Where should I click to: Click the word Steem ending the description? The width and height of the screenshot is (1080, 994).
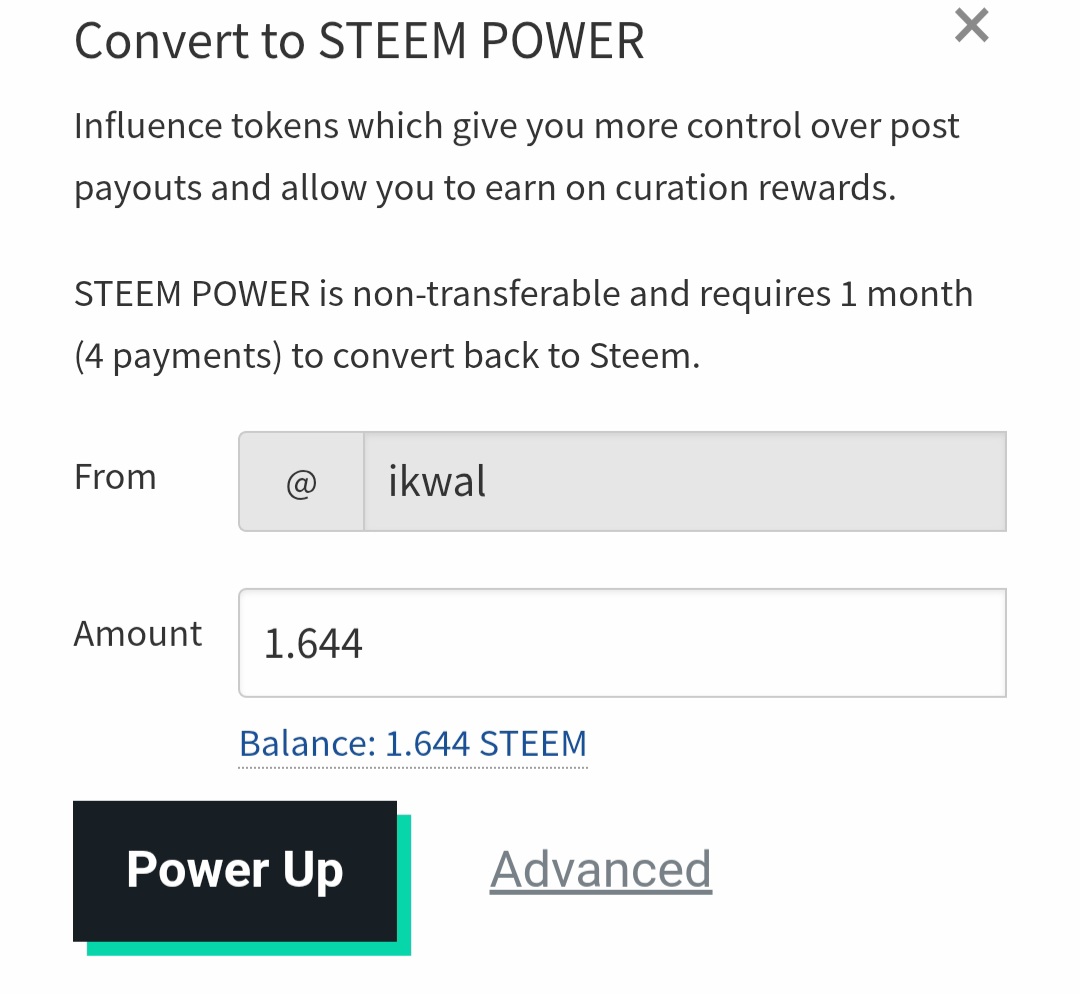click(x=645, y=356)
